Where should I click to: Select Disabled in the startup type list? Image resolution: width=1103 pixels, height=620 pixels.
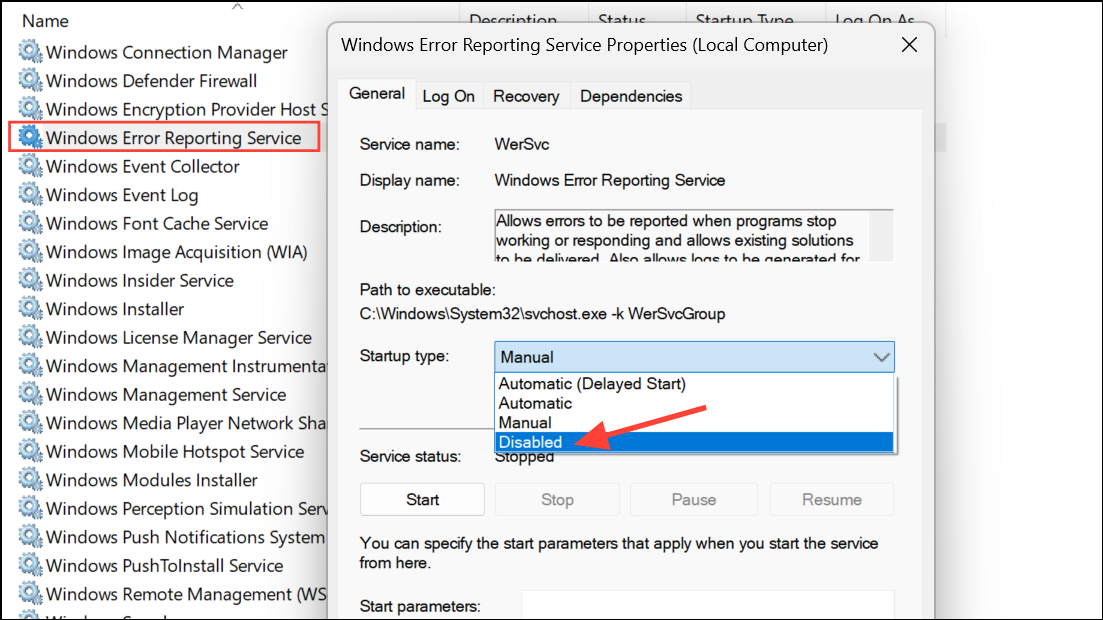point(694,442)
